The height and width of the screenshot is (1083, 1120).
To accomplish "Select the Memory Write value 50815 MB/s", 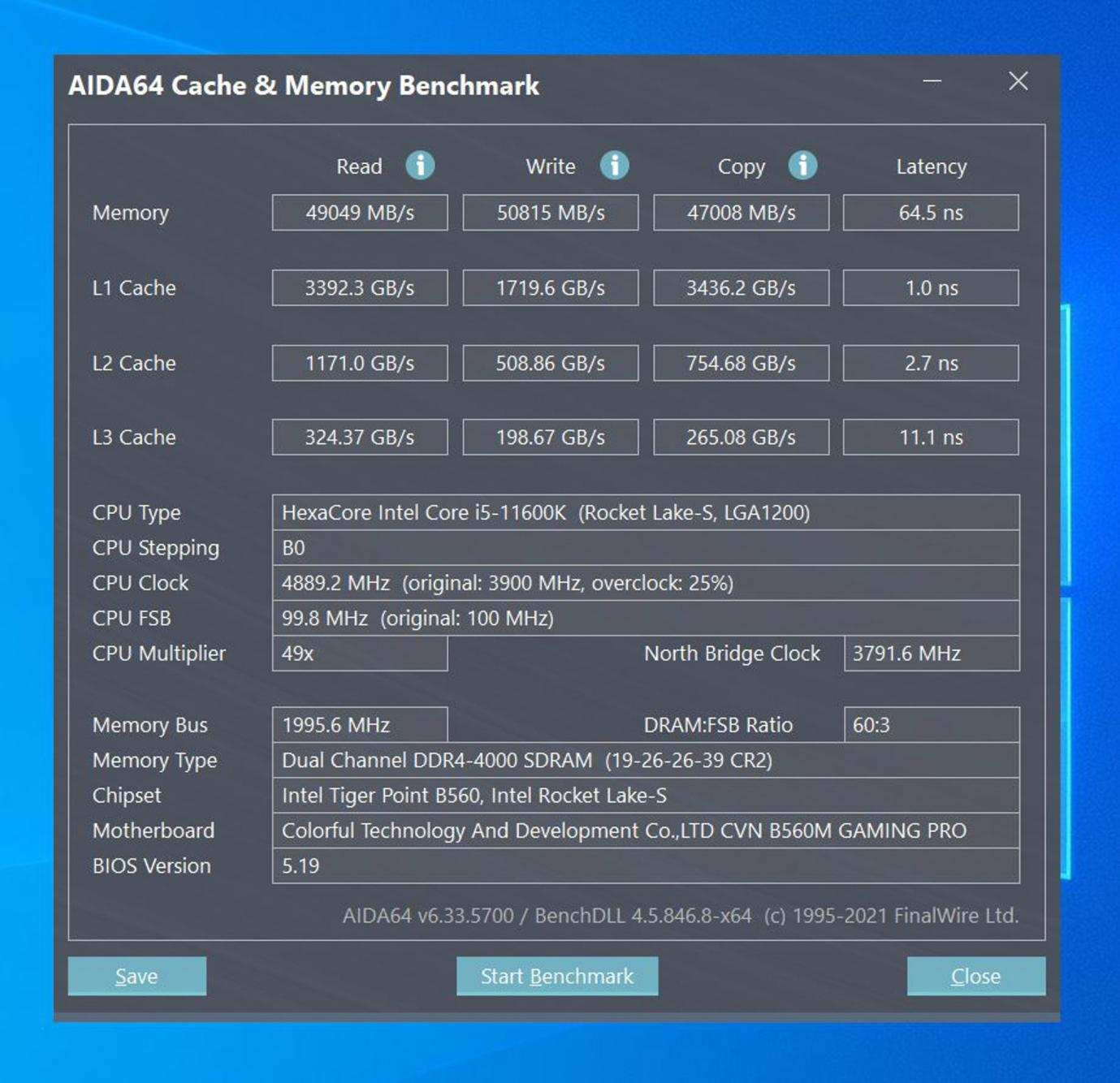I will tap(551, 213).
